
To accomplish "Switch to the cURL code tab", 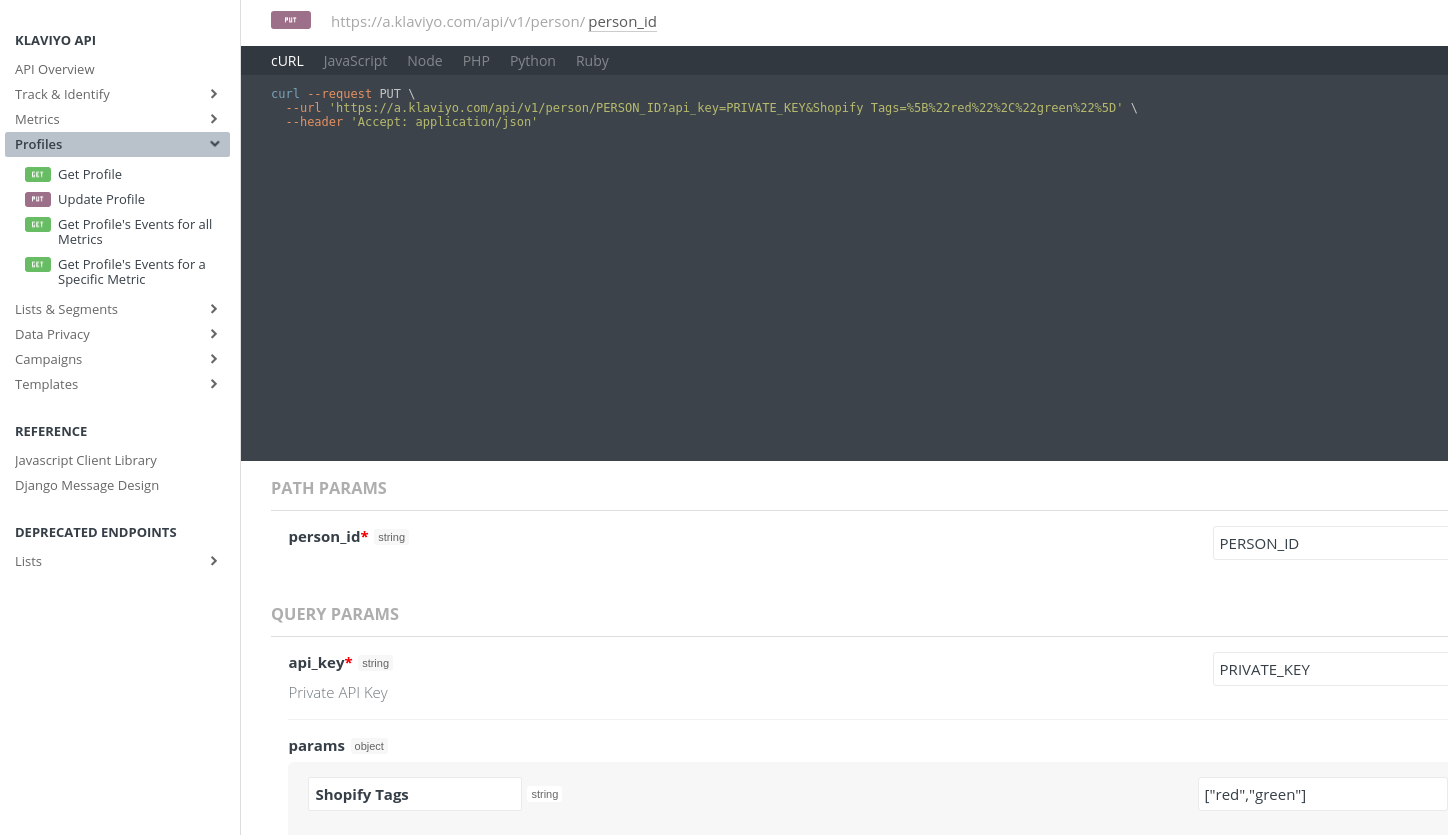I will point(287,61).
